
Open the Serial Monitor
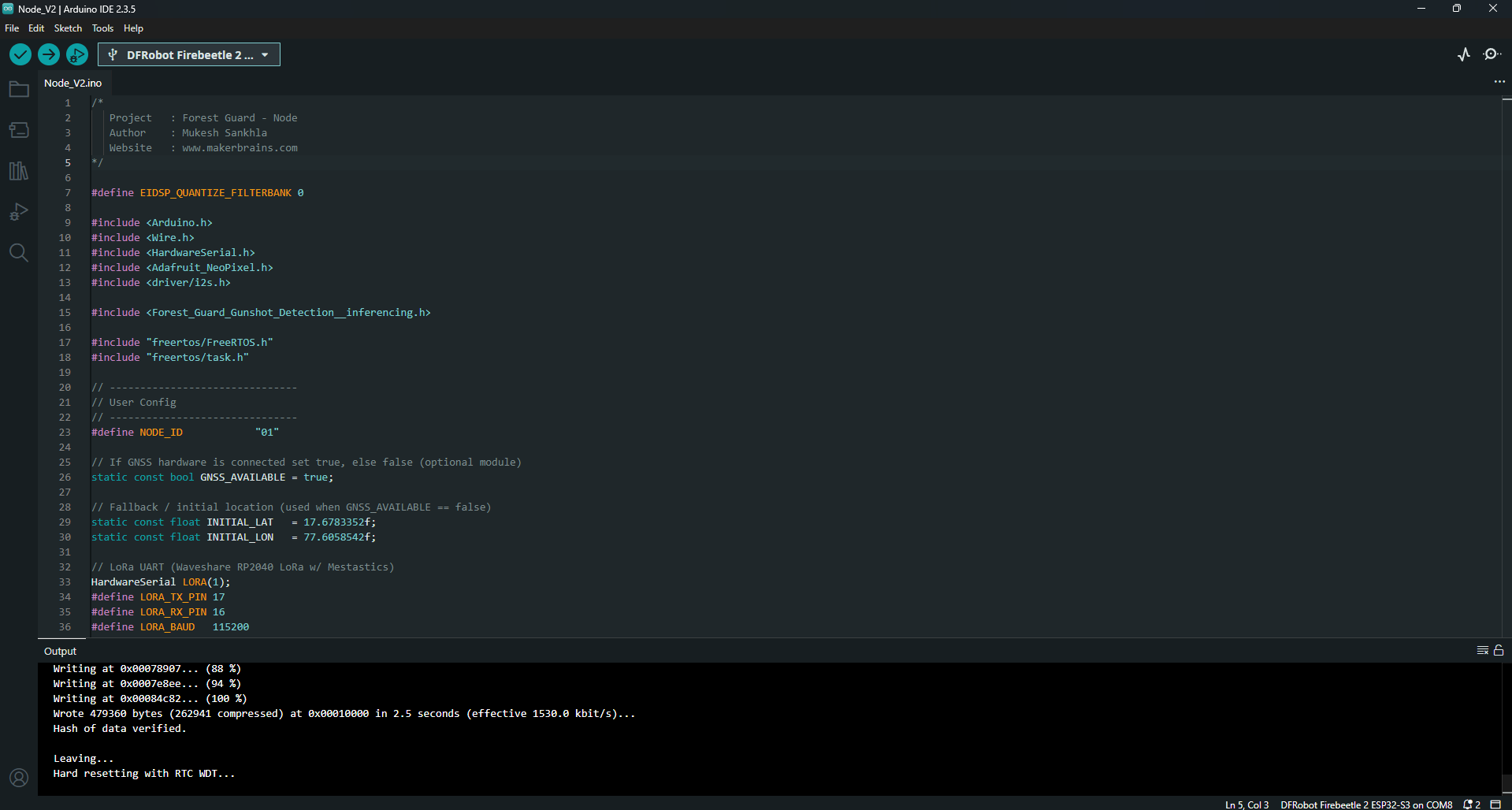[x=1492, y=54]
